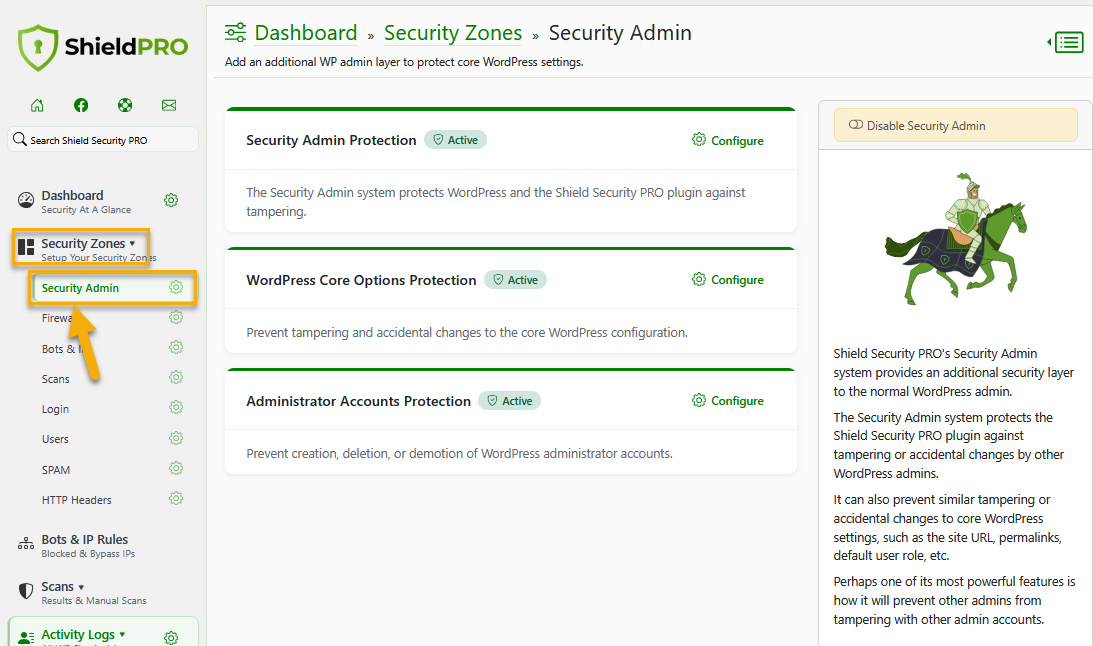Screen dimensions: 1093x646
Task: Click the ShieldPRO logo
Action: pos(103,48)
